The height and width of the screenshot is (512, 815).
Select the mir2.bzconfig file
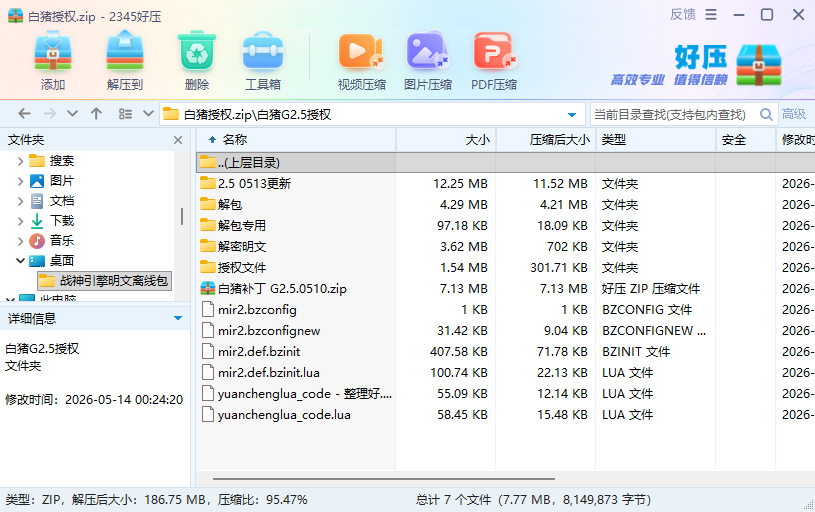click(x=506, y=310)
